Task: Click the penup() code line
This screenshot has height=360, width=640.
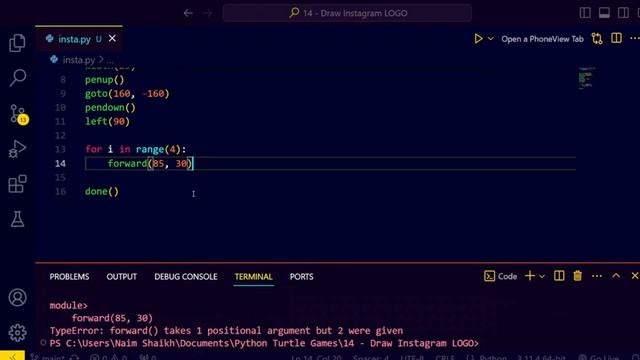Action: (x=104, y=80)
